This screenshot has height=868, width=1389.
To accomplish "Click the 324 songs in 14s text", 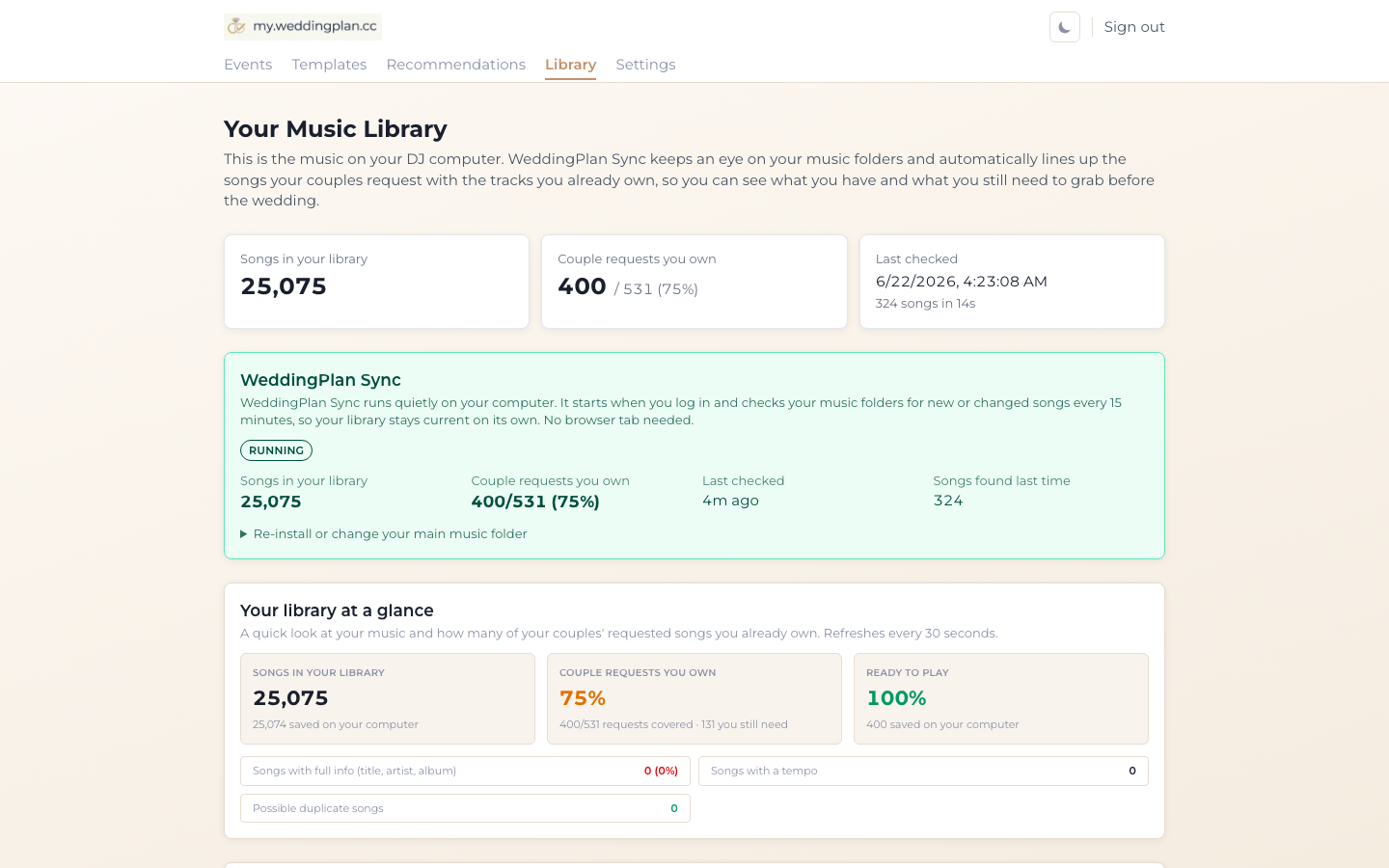I will click(x=925, y=303).
